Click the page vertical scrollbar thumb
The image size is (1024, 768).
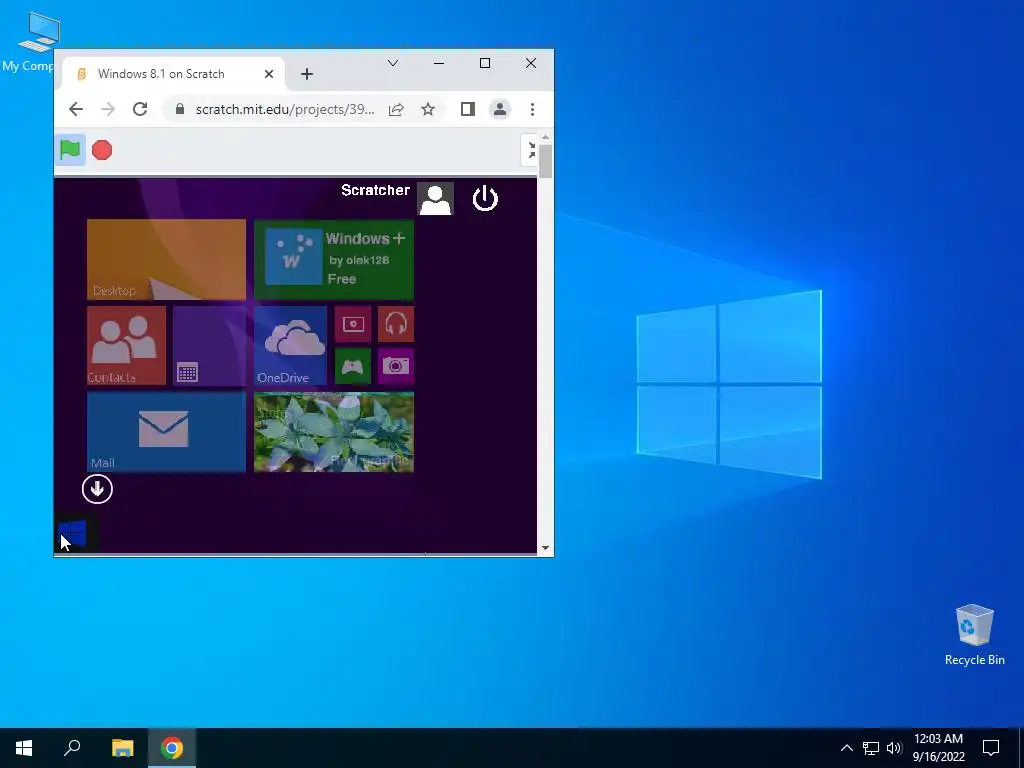[x=545, y=161]
